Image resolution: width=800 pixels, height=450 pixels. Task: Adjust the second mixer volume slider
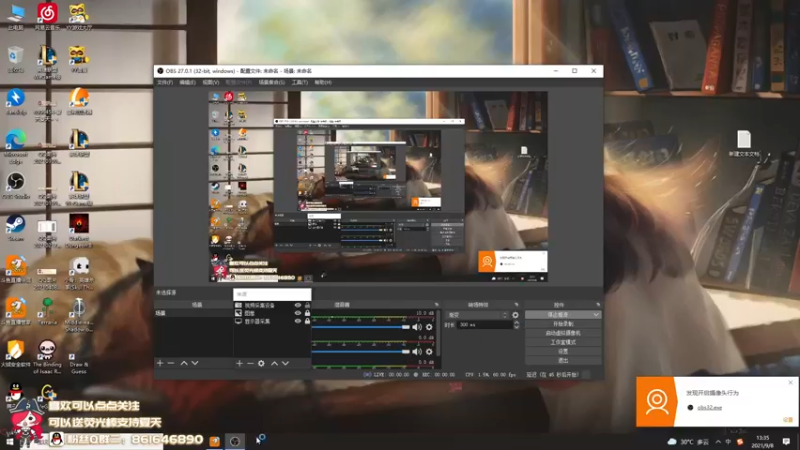point(361,352)
